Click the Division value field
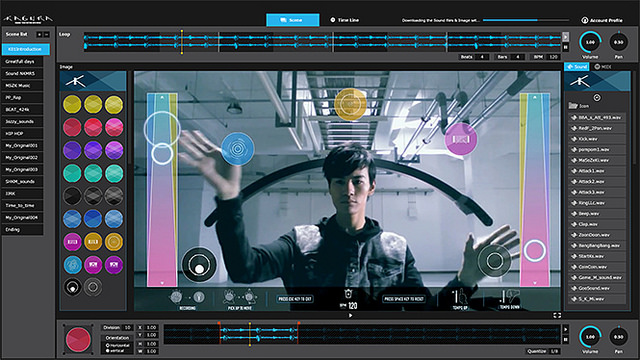 tap(128, 328)
